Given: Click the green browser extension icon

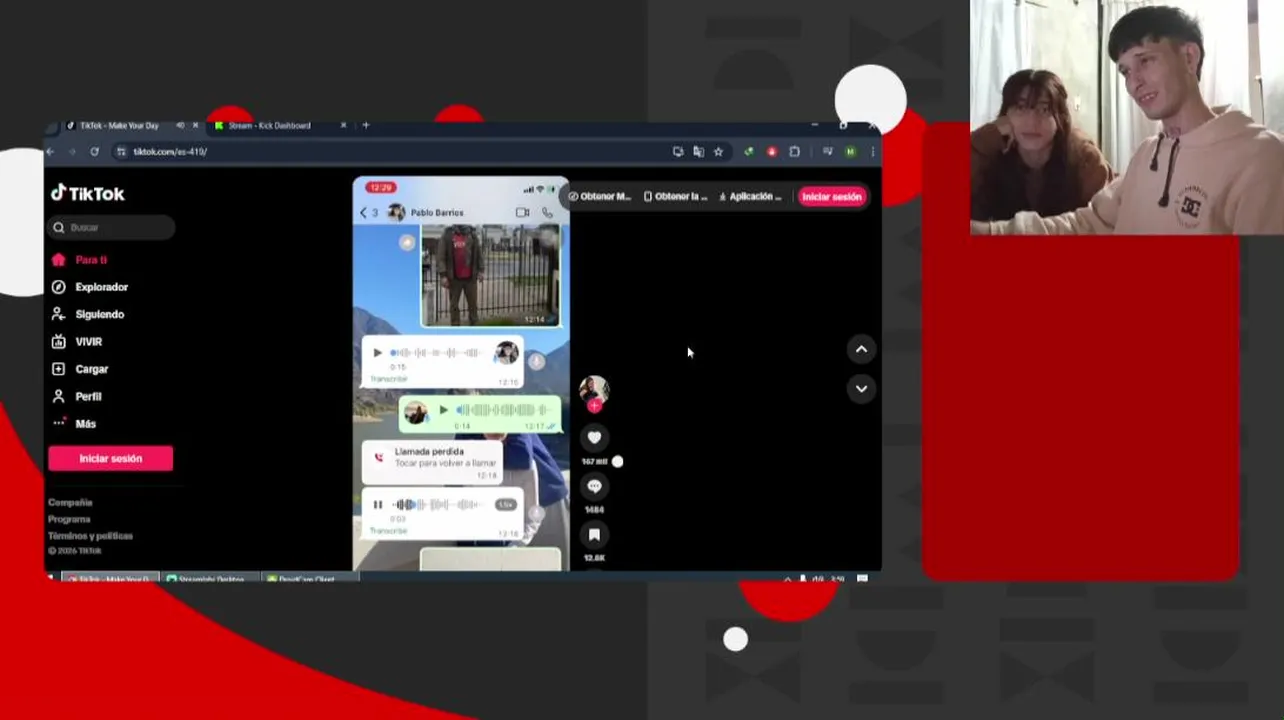Looking at the screenshot, I should pyautogui.click(x=748, y=152).
